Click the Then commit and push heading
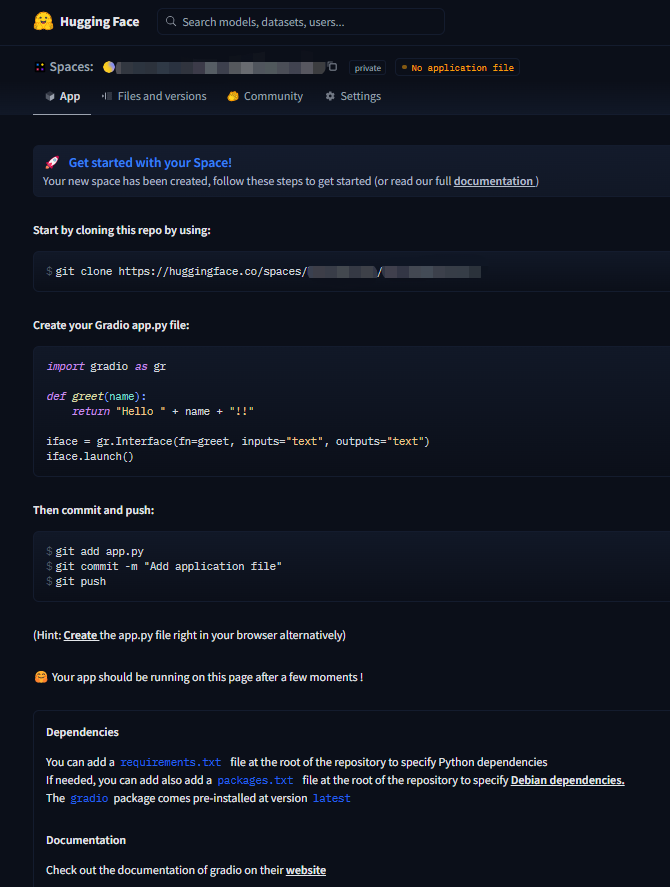The image size is (670, 887). coord(93,510)
